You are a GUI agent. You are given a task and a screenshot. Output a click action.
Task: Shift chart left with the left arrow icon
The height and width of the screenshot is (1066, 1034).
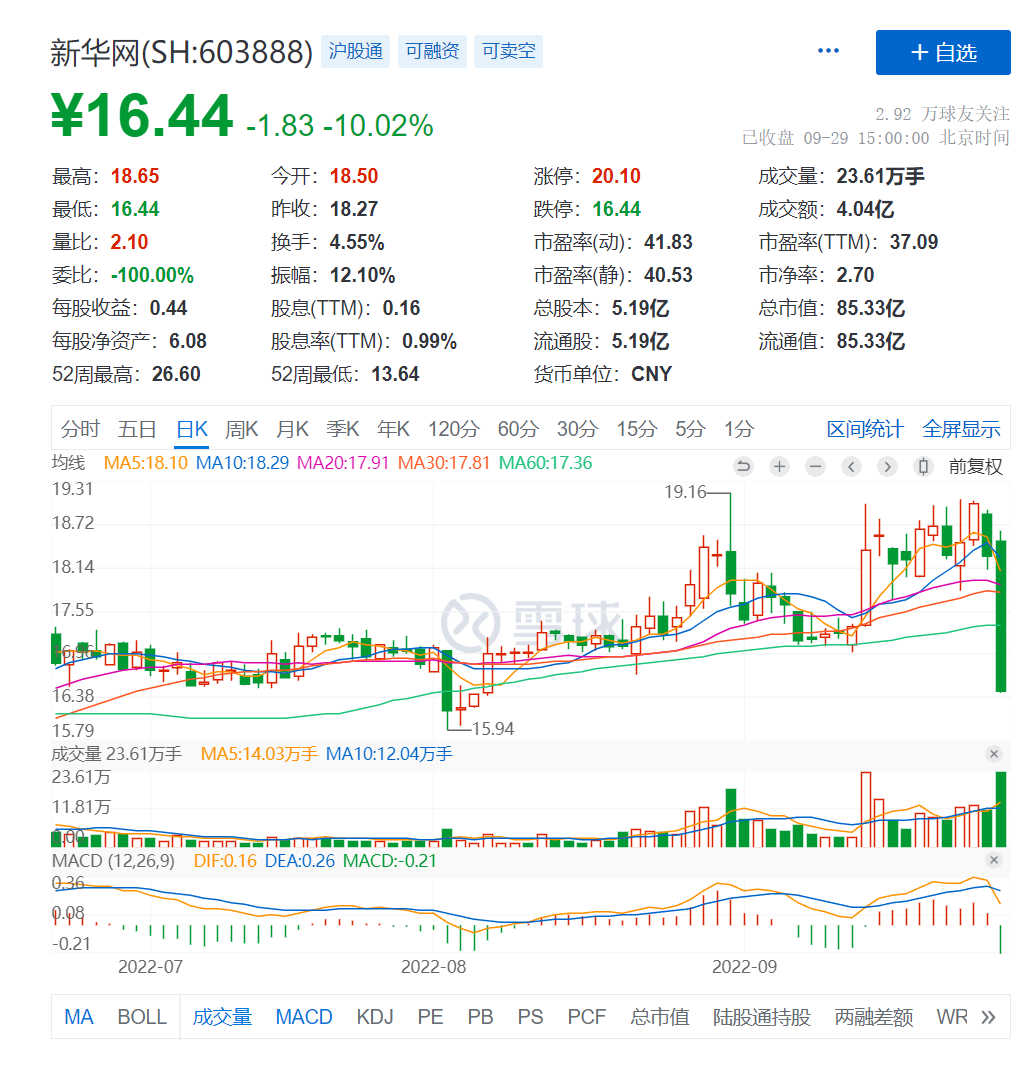point(851,466)
